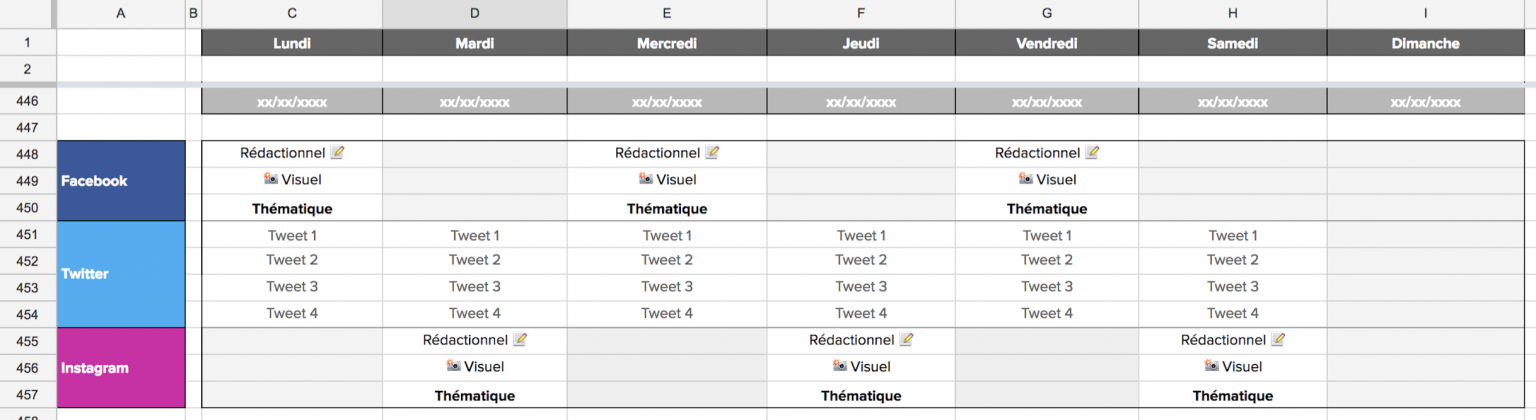Select the magenta Instagram label cell
This screenshot has width=1536, height=420.
[121, 368]
